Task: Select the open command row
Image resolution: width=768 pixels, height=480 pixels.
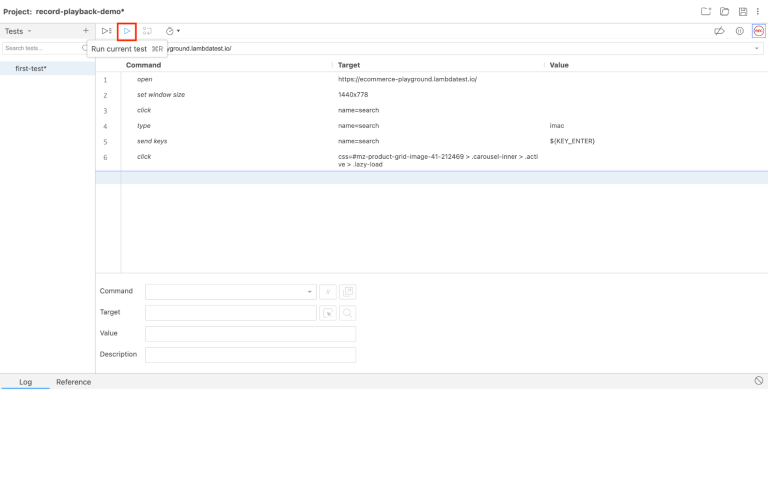Action: click(x=432, y=79)
